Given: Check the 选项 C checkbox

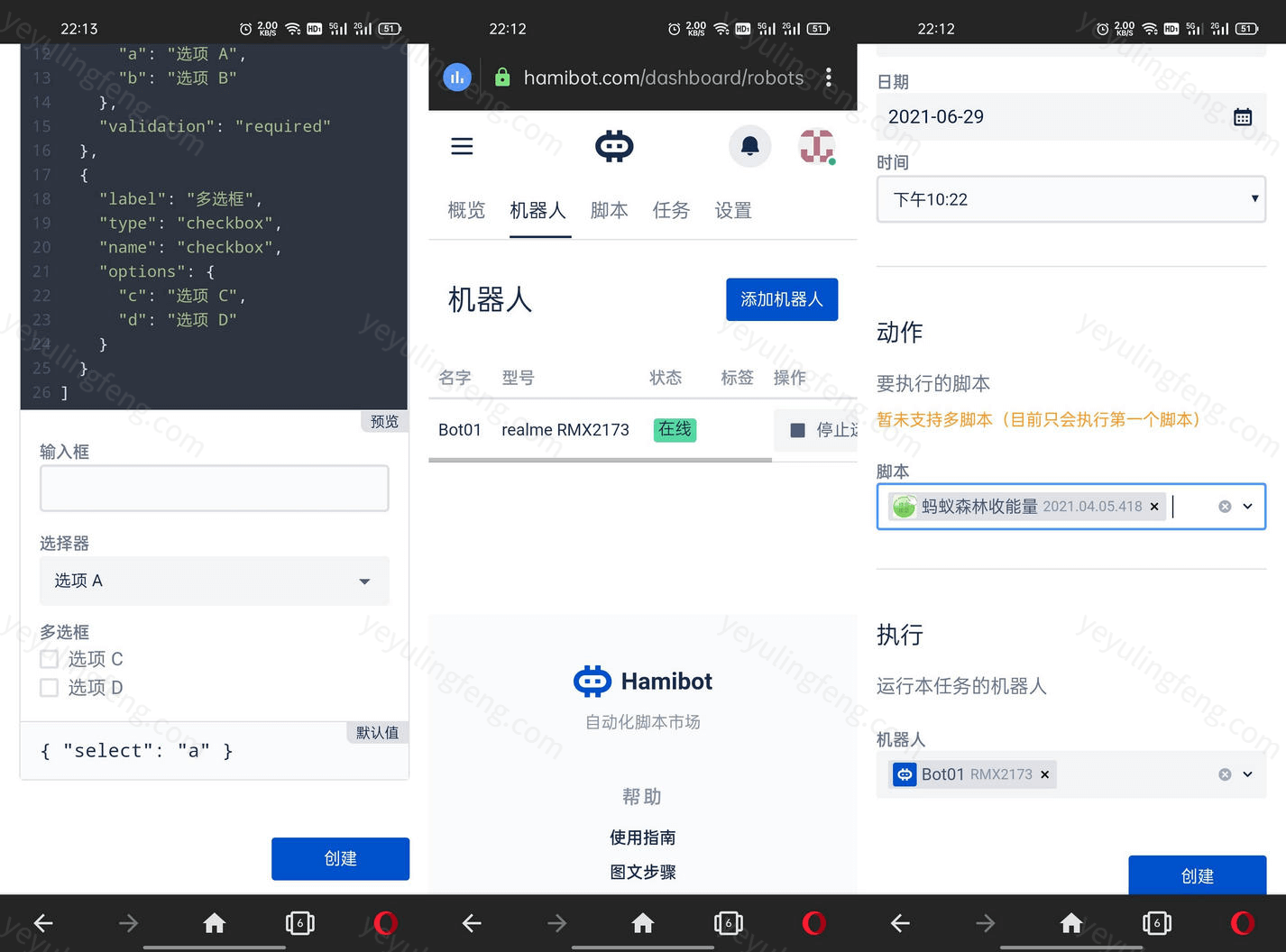Looking at the screenshot, I should [x=50, y=659].
